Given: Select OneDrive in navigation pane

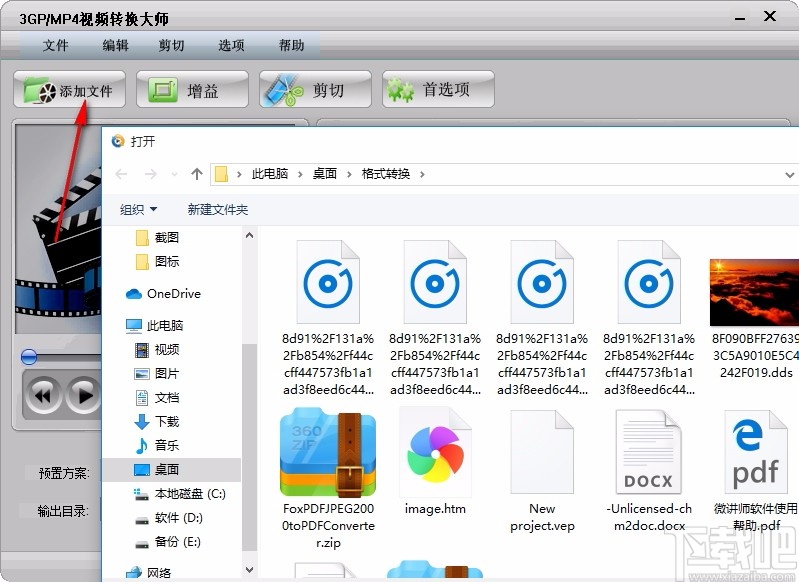Looking at the screenshot, I should tap(163, 294).
